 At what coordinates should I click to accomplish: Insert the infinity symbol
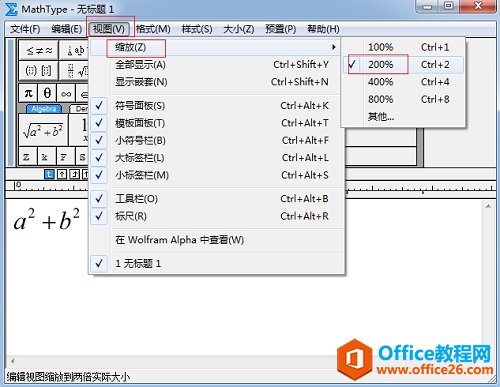(x=66, y=93)
